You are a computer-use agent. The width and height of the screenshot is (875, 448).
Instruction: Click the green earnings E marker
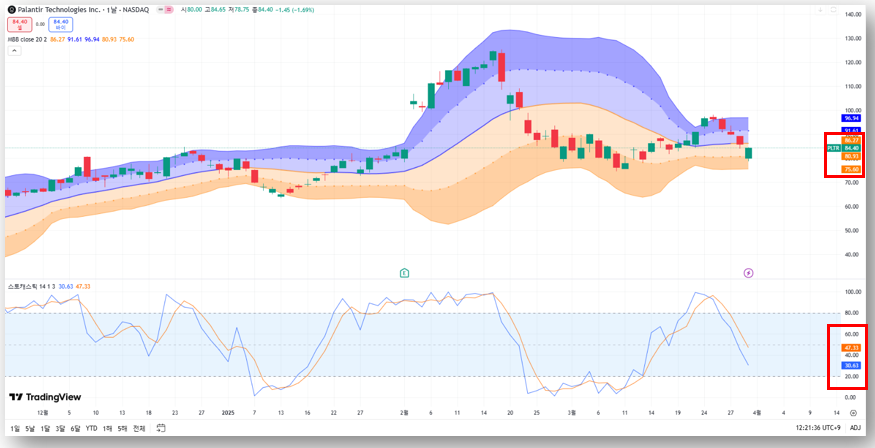point(405,273)
